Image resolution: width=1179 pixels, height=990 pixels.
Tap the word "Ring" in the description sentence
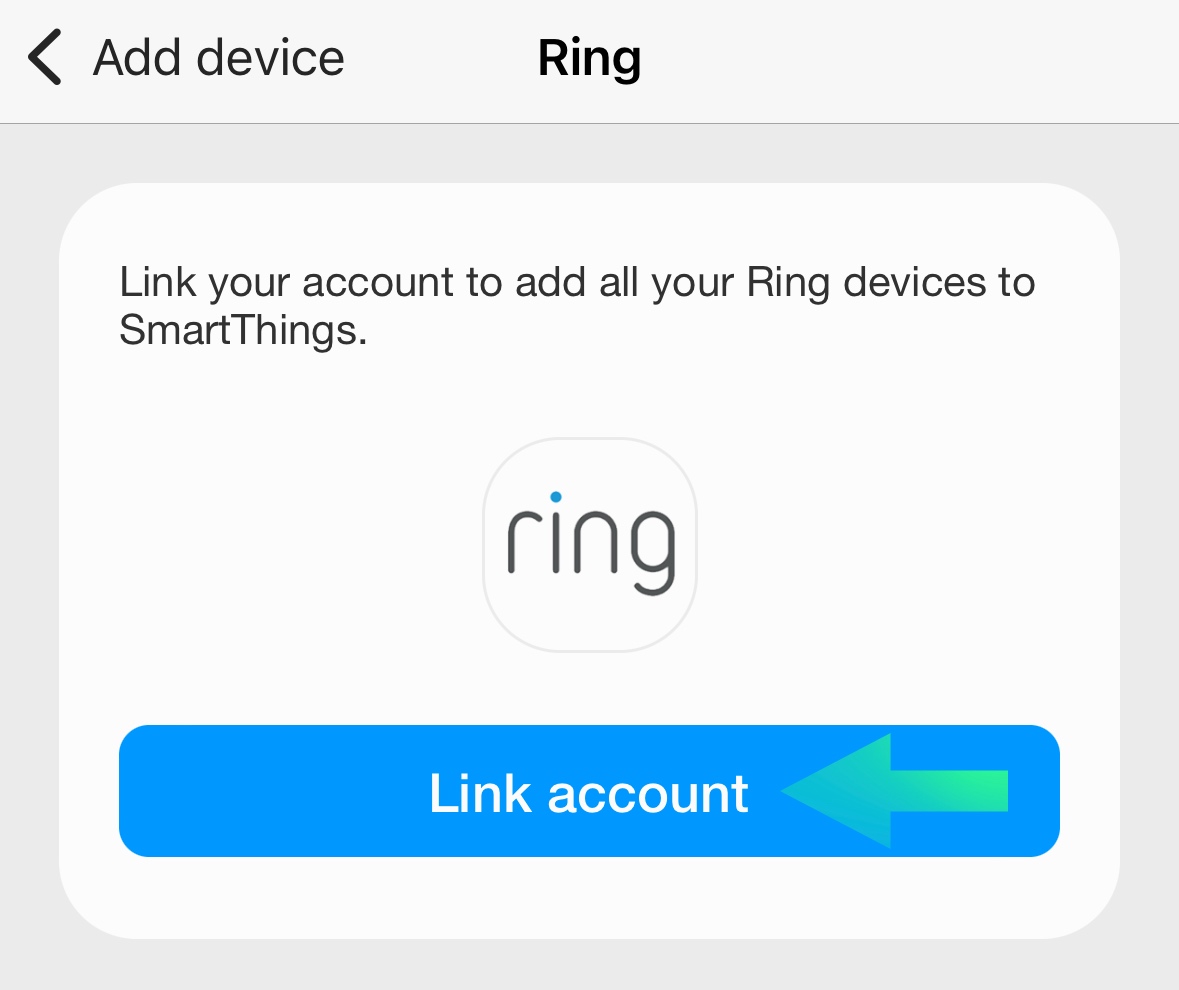pos(788,283)
